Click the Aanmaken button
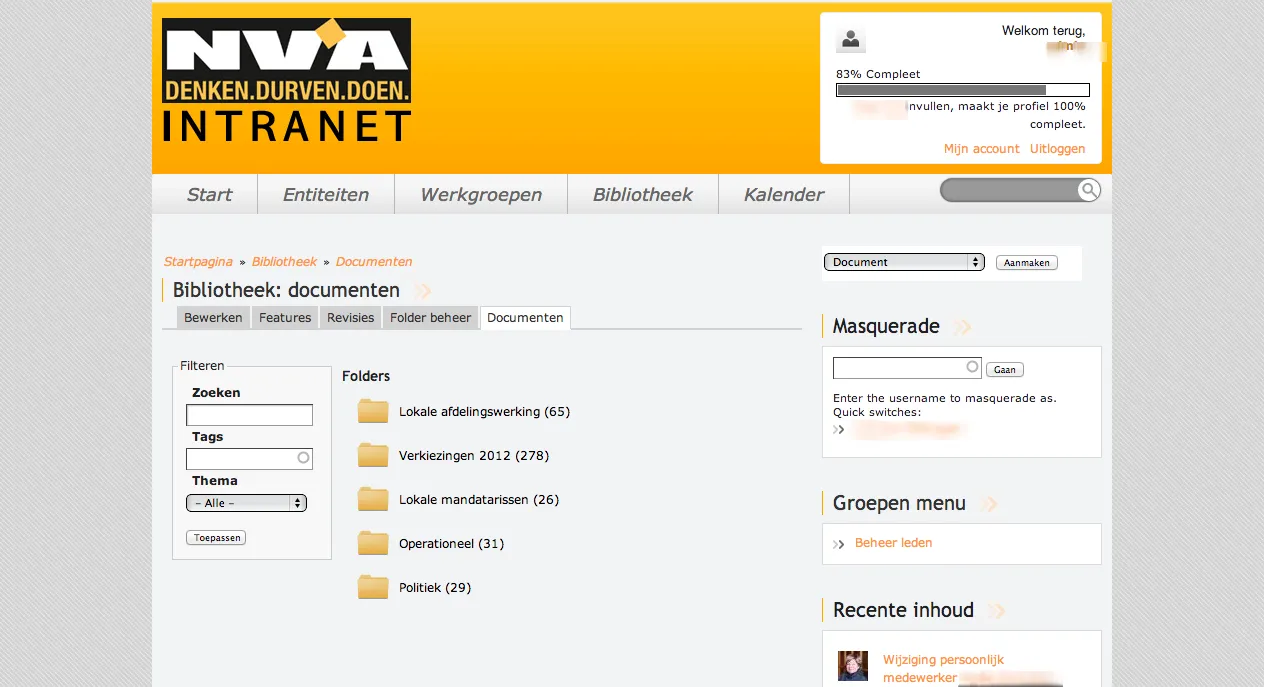The image size is (1264, 687). (x=1027, y=263)
